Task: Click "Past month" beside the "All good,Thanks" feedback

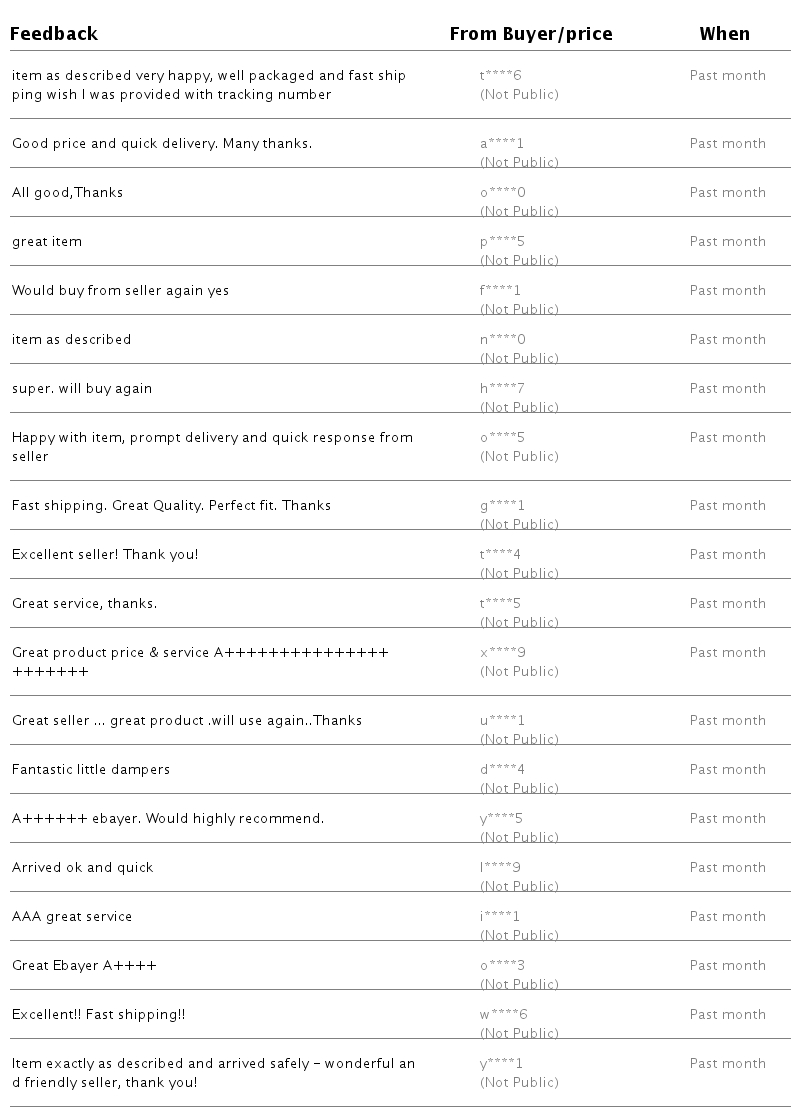Action: coord(727,193)
